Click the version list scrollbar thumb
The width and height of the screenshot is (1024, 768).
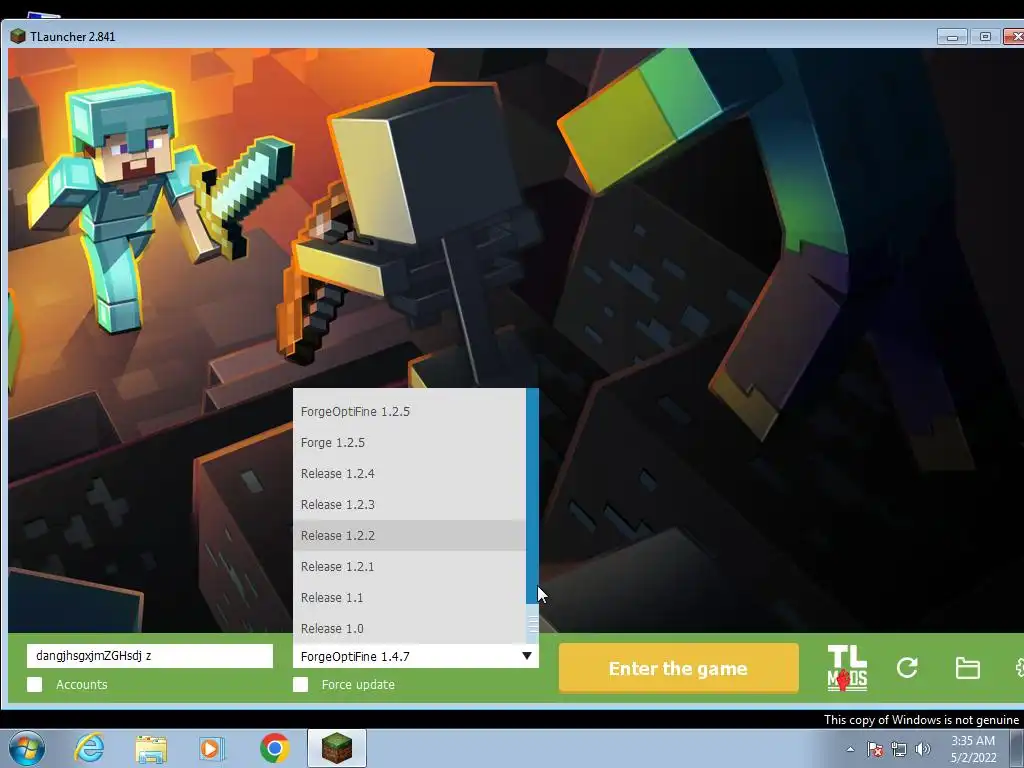(533, 624)
